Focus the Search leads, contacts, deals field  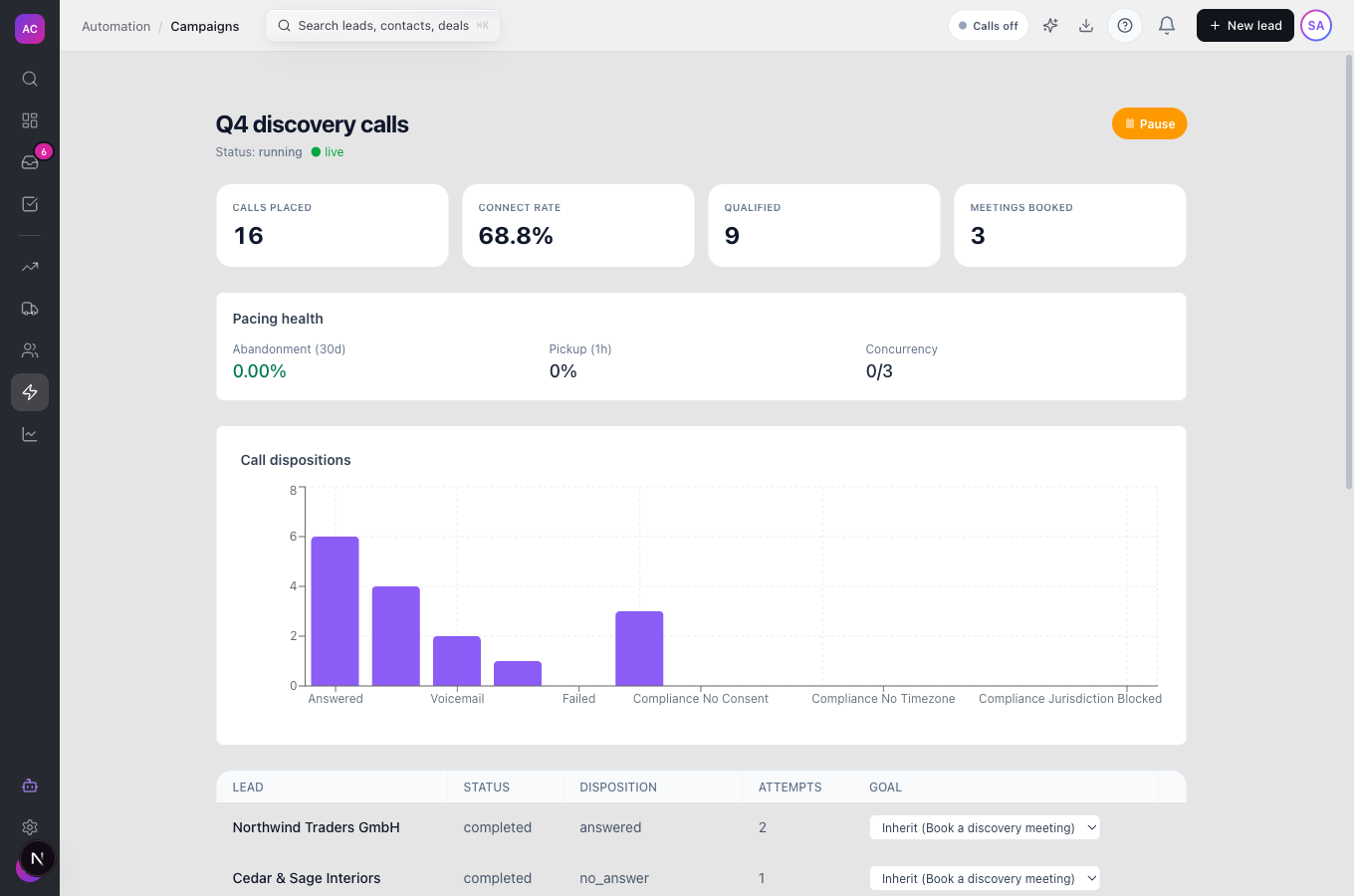[383, 26]
